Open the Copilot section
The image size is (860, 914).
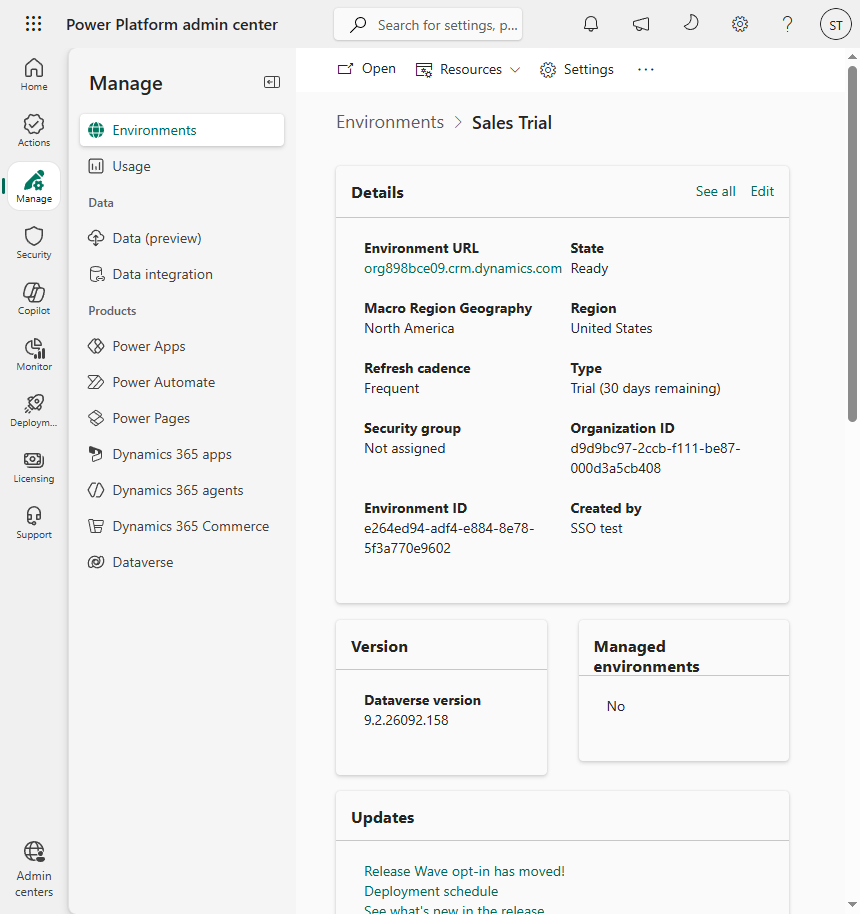[x=34, y=298]
